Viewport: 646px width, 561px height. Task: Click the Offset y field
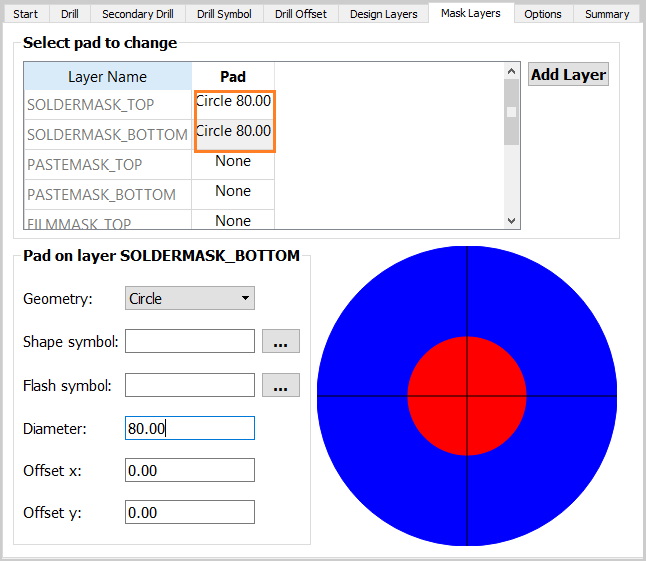click(190, 512)
